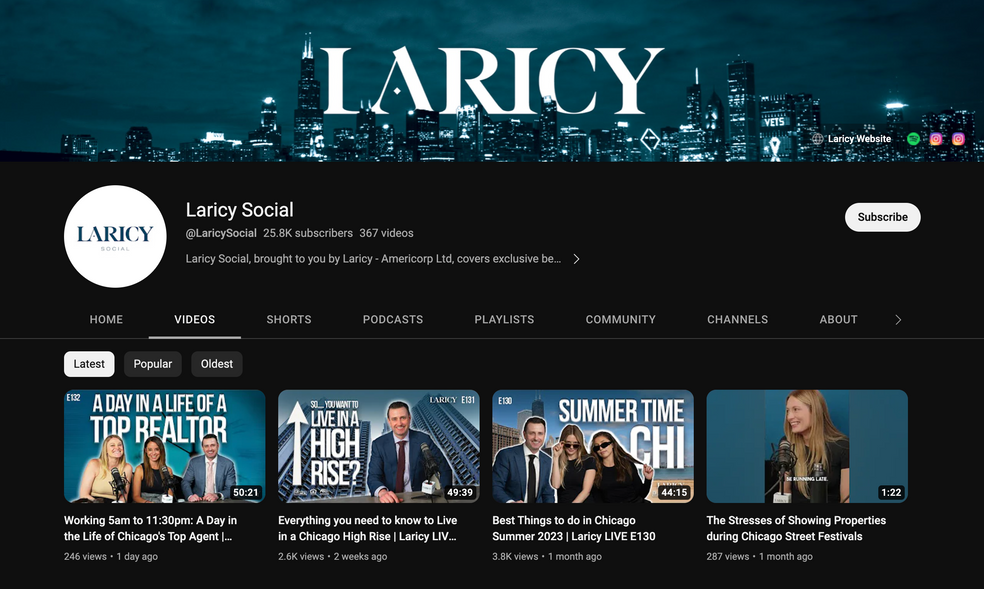Switch to the Home tab

107,320
